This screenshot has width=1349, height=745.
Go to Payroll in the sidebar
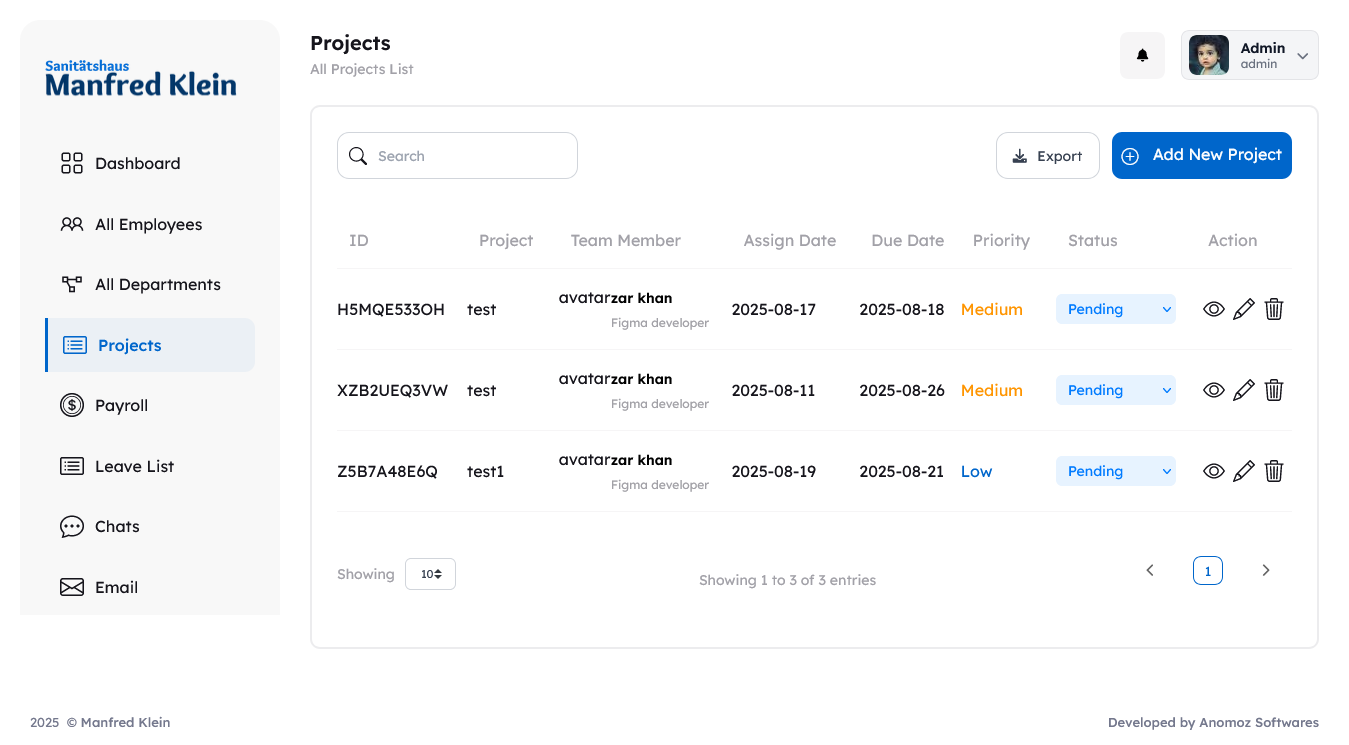click(x=121, y=406)
